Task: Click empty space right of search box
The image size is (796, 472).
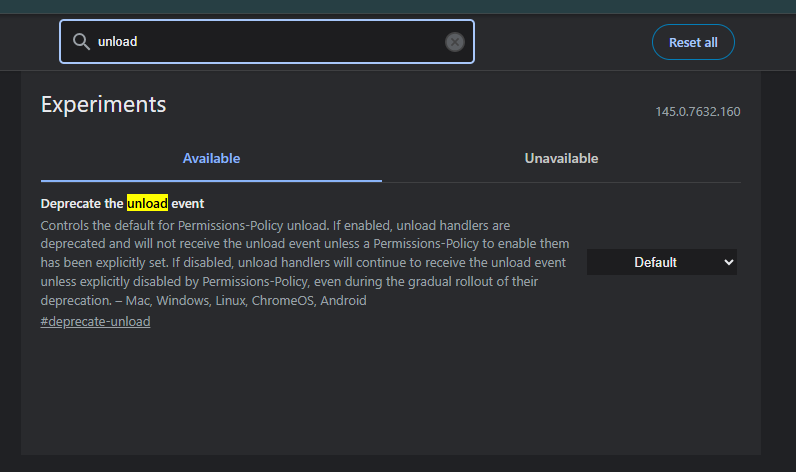Action: pyautogui.click(x=560, y=42)
